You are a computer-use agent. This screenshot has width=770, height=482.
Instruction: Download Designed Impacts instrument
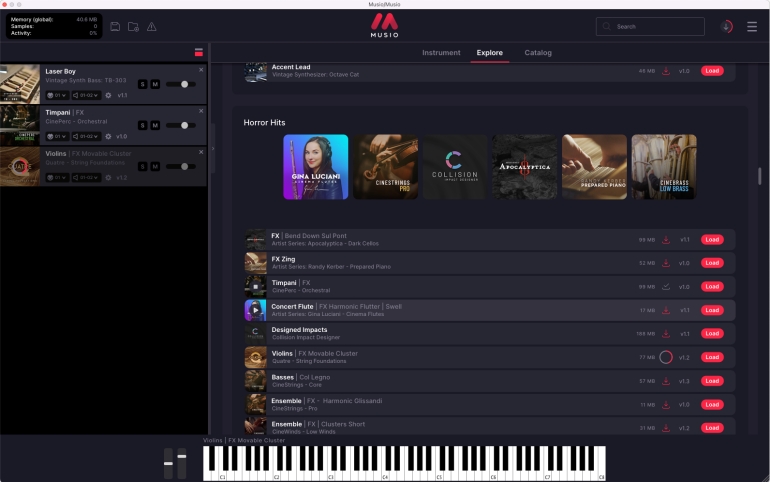666,334
